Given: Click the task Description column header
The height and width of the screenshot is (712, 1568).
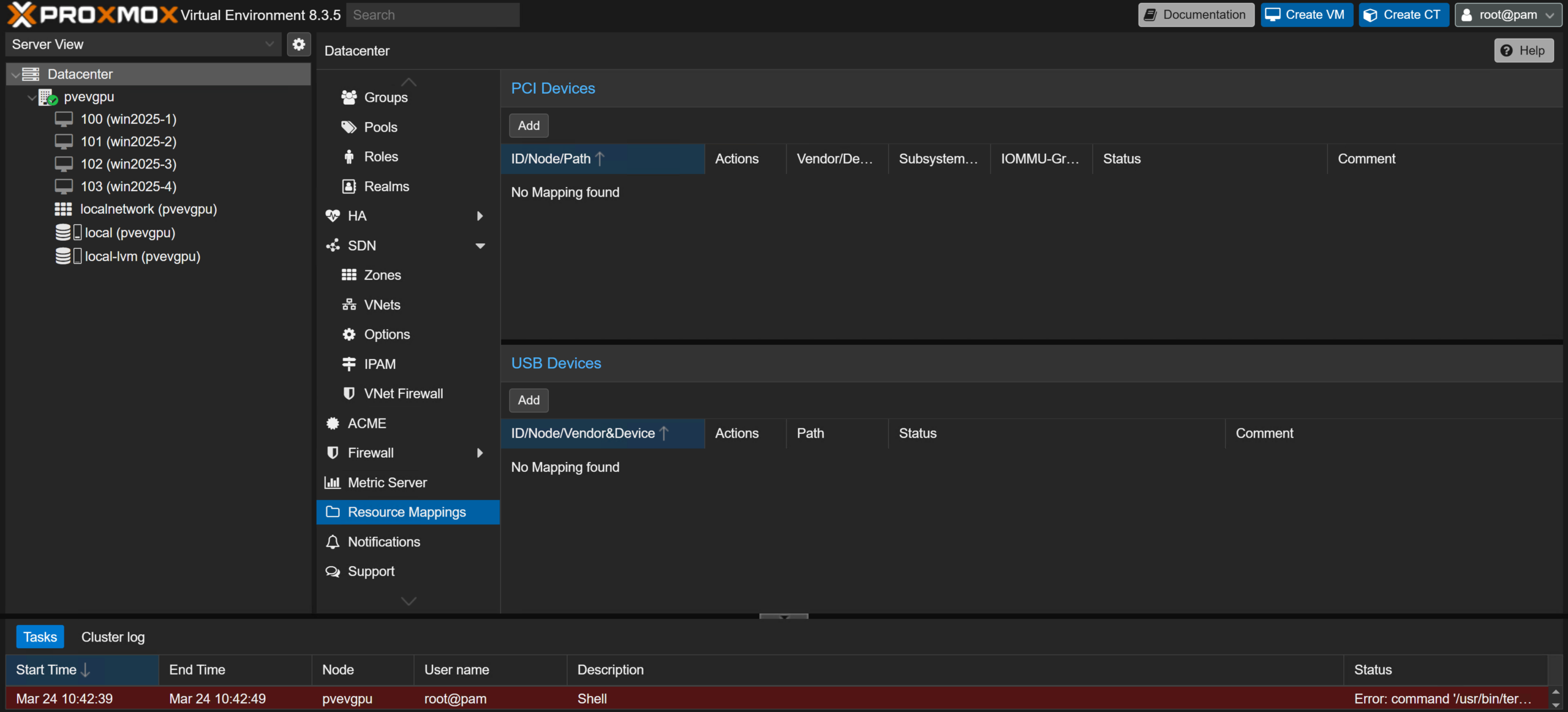Looking at the screenshot, I should point(956,670).
